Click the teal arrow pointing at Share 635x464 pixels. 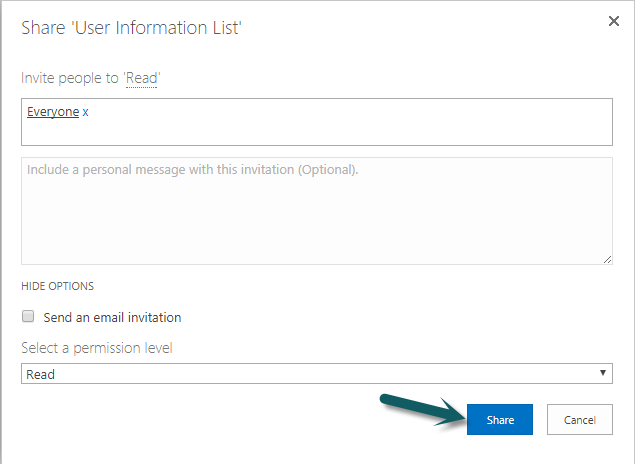click(423, 410)
